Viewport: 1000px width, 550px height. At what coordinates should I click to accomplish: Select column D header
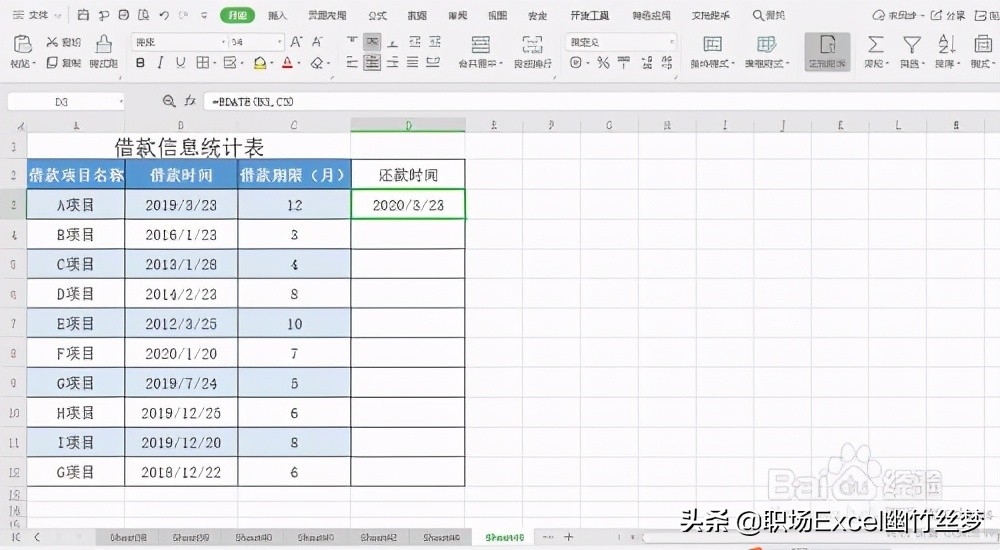pos(408,125)
